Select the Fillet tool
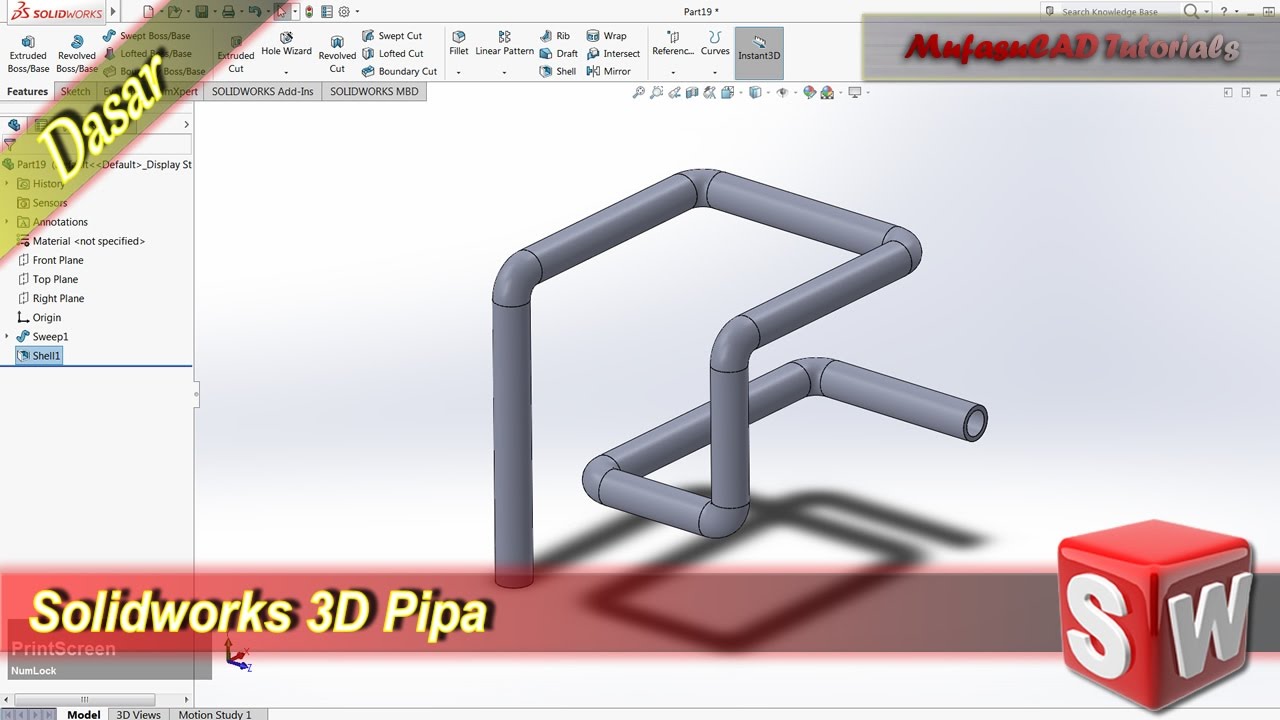Viewport: 1280px width, 720px height. point(459,44)
